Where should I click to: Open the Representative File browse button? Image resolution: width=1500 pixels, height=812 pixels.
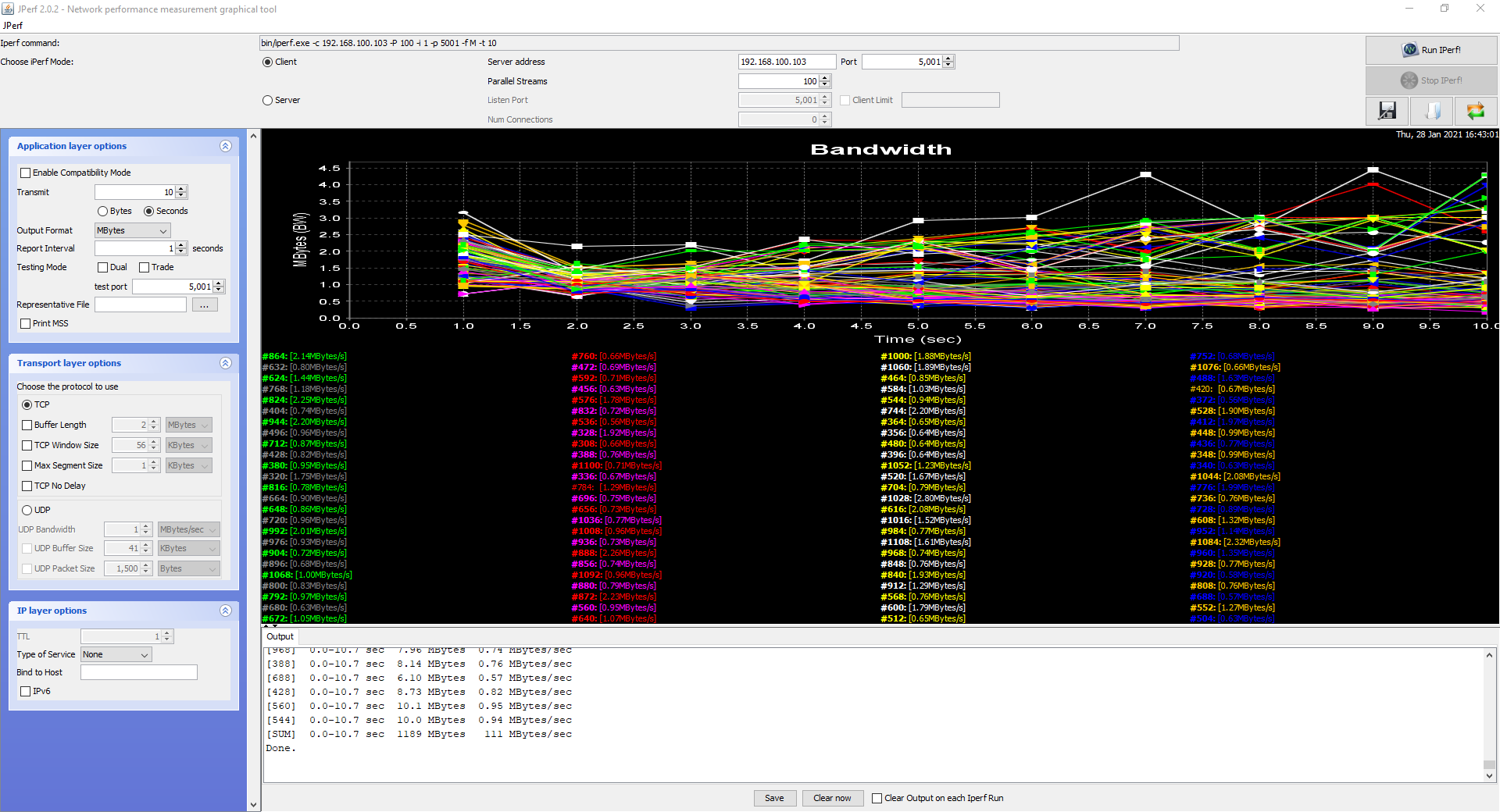(x=205, y=304)
